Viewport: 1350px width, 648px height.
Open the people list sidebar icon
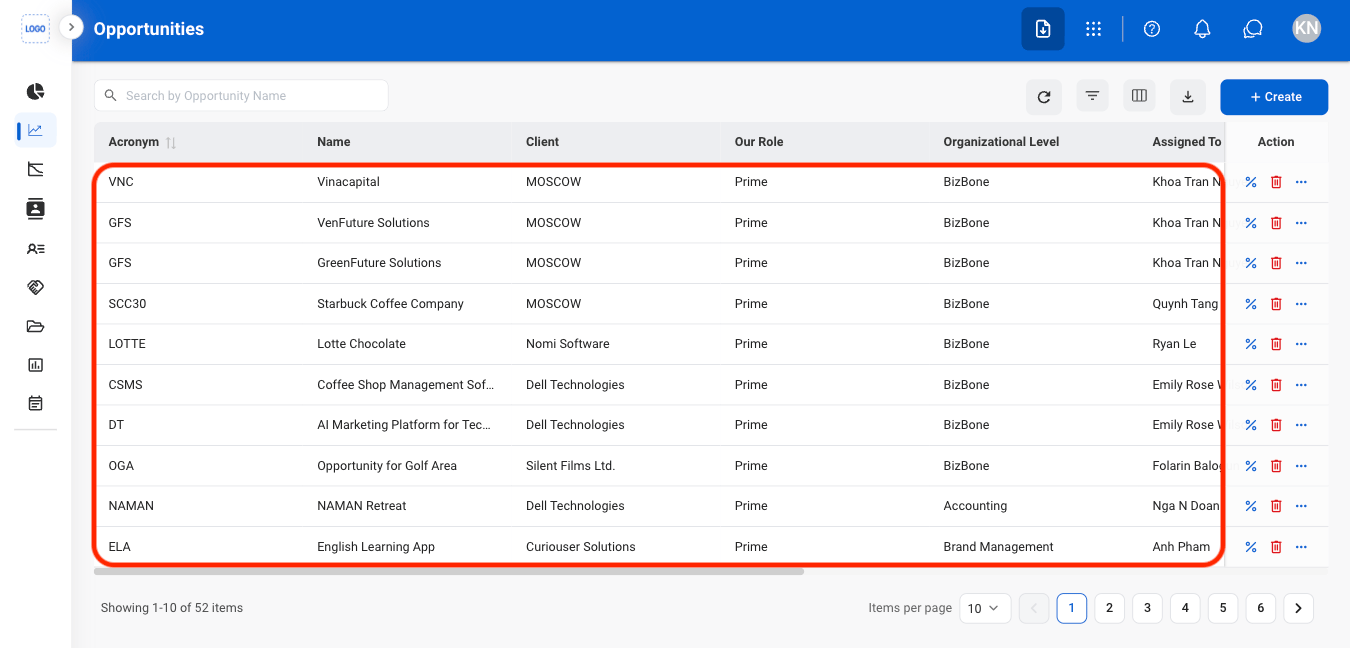tap(36, 249)
